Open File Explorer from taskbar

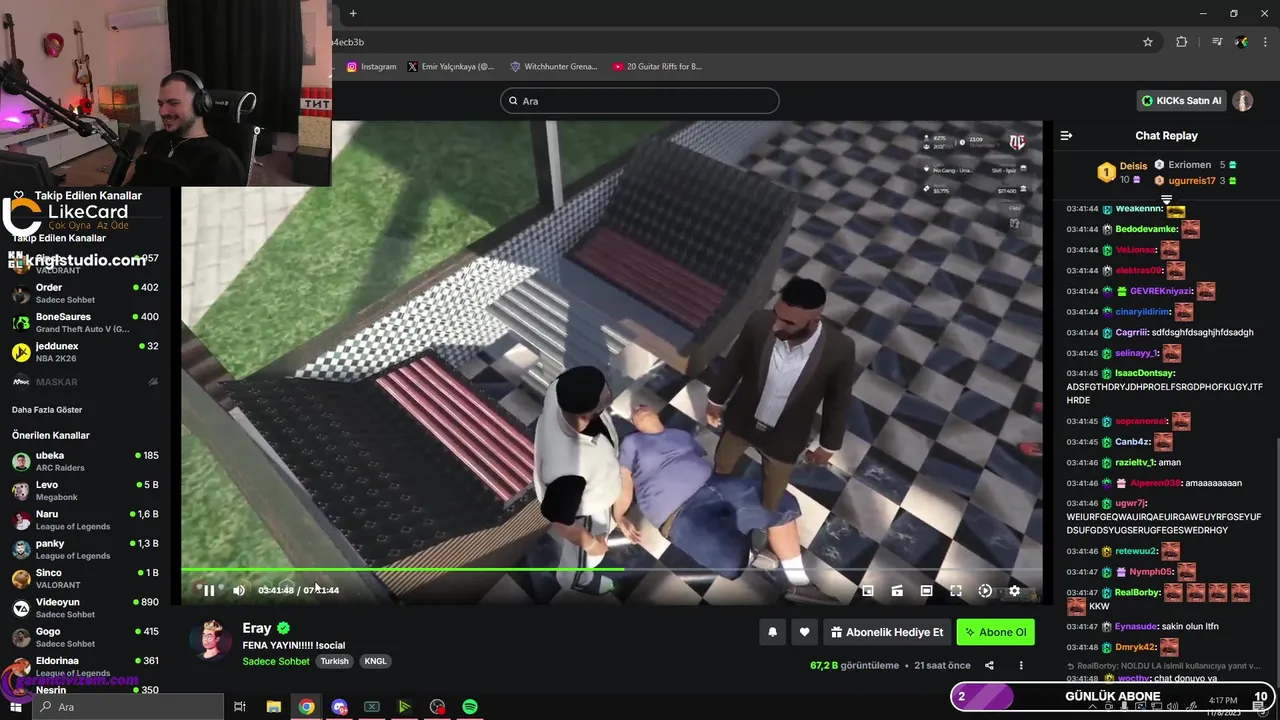click(x=273, y=707)
